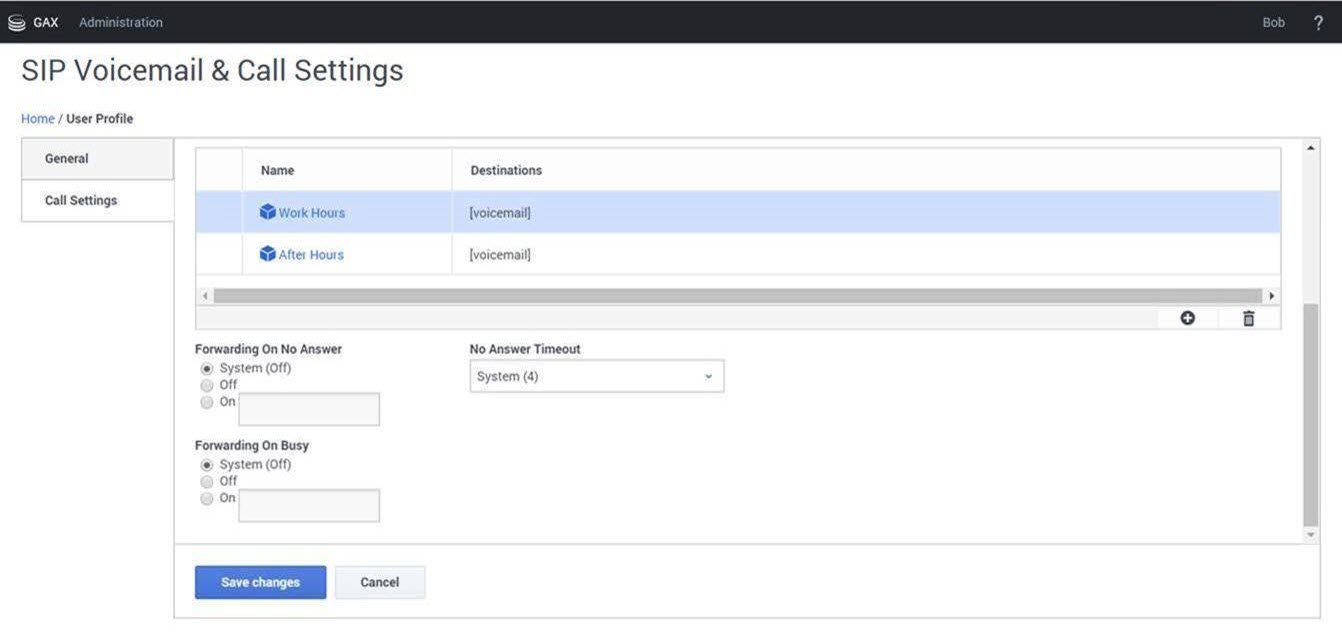1342x639 pixels.
Task: Click the Cancel button
Action: point(379,582)
